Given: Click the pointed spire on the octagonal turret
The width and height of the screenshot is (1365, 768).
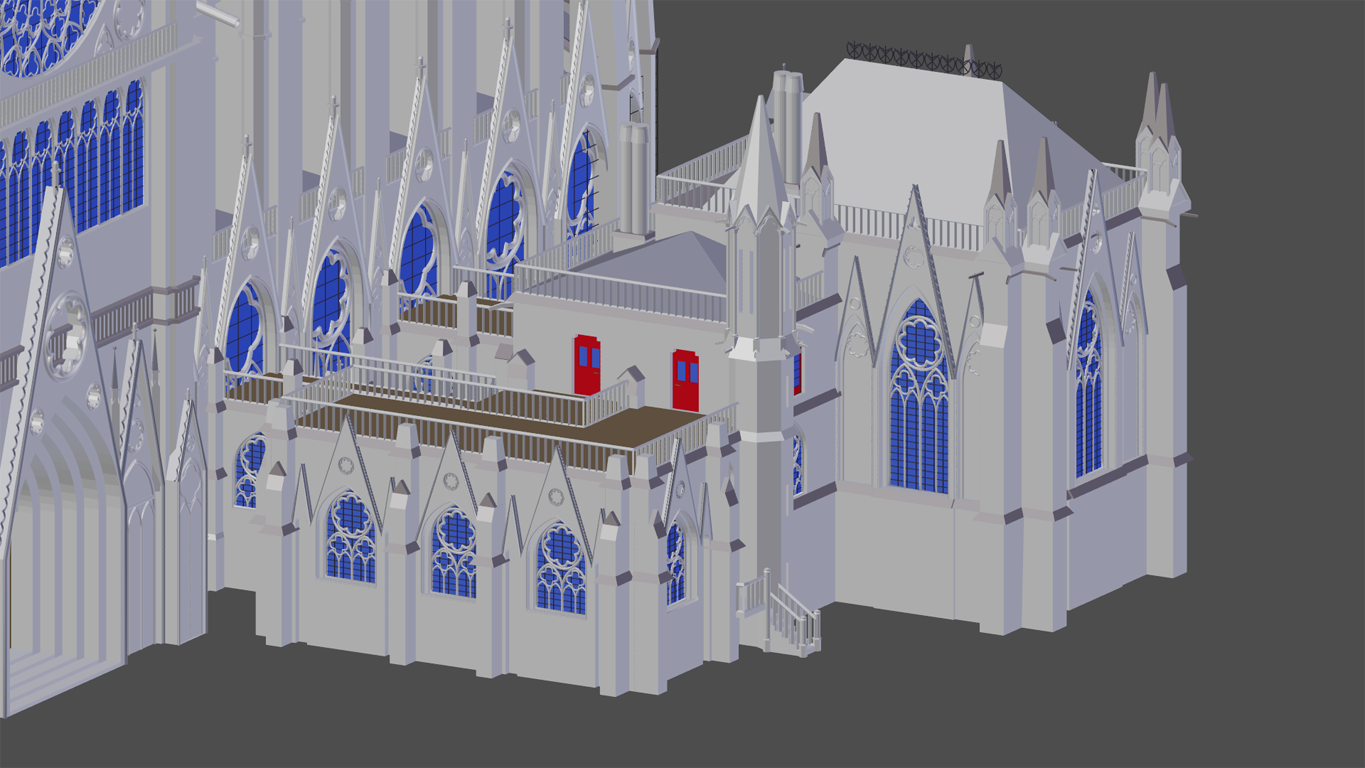Looking at the screenshot, I should click(760, 160).
